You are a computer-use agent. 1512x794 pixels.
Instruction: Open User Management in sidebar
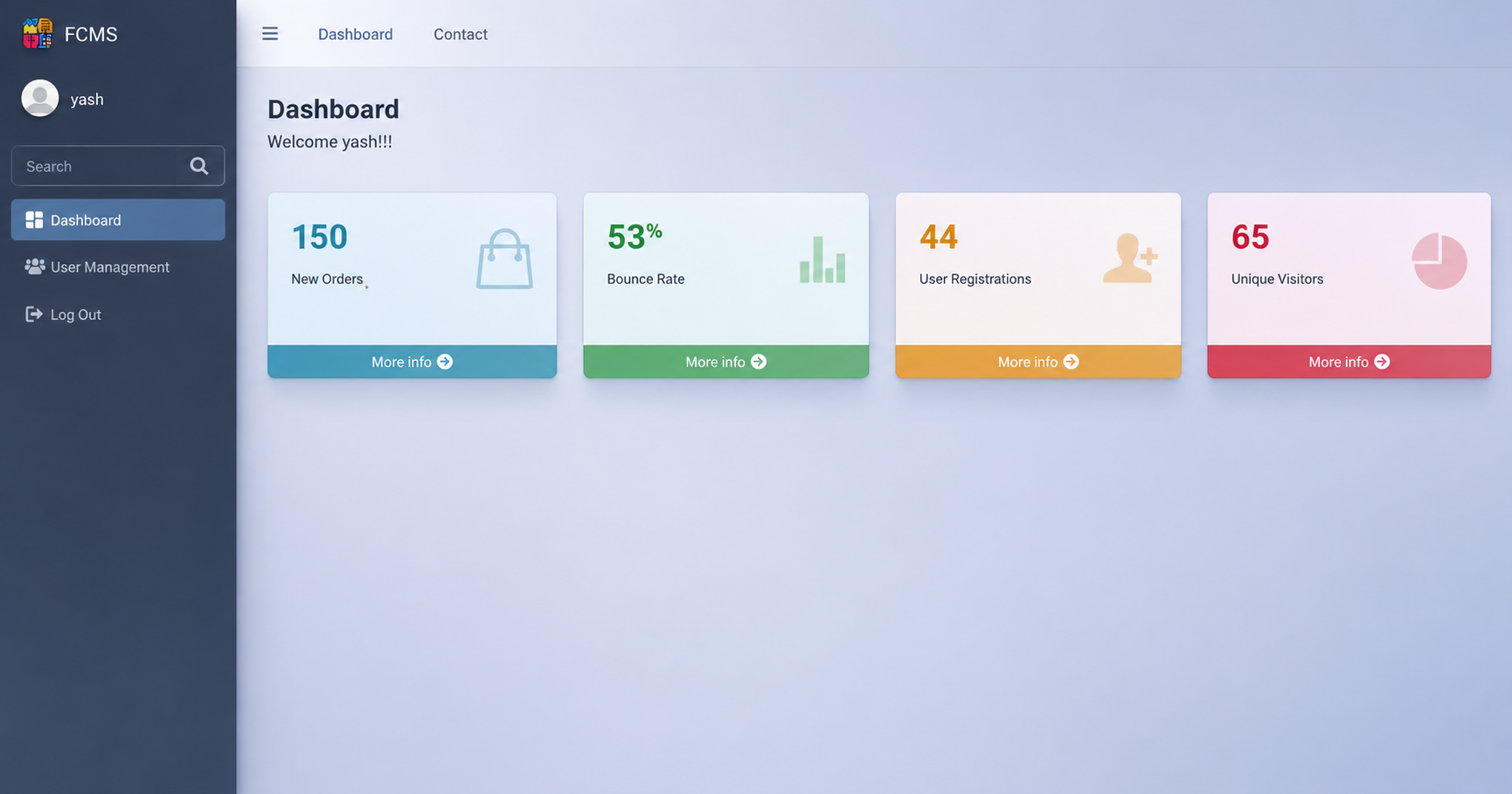pos(118,267)
